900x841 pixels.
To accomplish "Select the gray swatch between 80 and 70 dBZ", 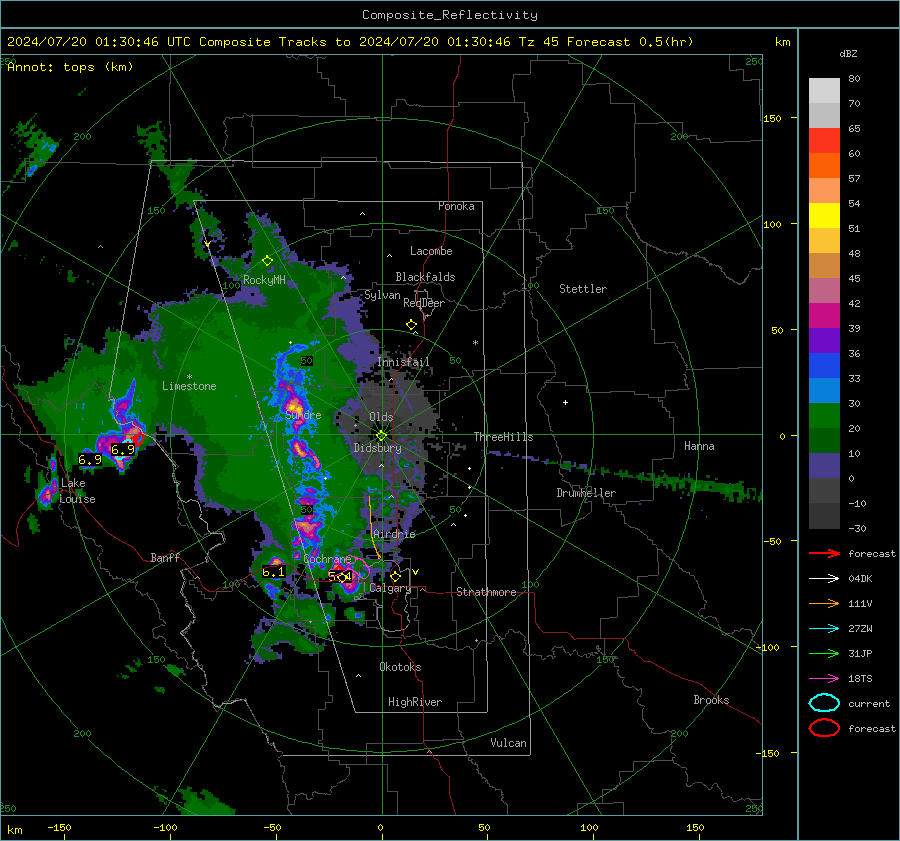I will coord(824,91).
